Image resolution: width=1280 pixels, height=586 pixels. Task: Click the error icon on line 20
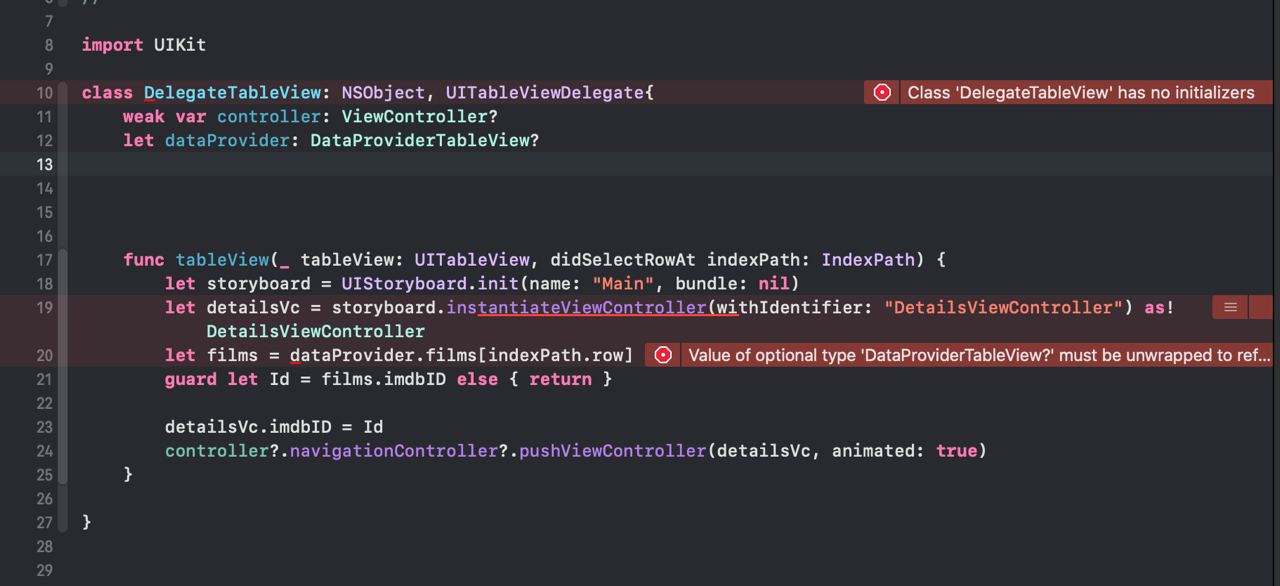coord(663,355)
